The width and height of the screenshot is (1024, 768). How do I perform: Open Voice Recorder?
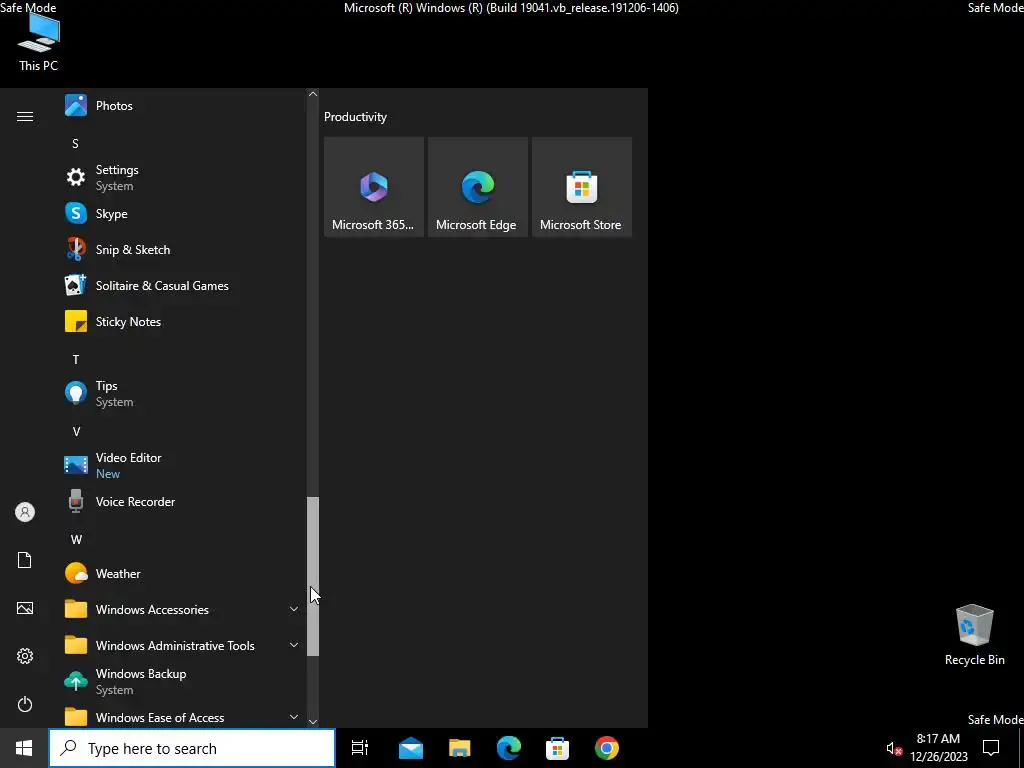pyautogui.click(x=183, y=502)
